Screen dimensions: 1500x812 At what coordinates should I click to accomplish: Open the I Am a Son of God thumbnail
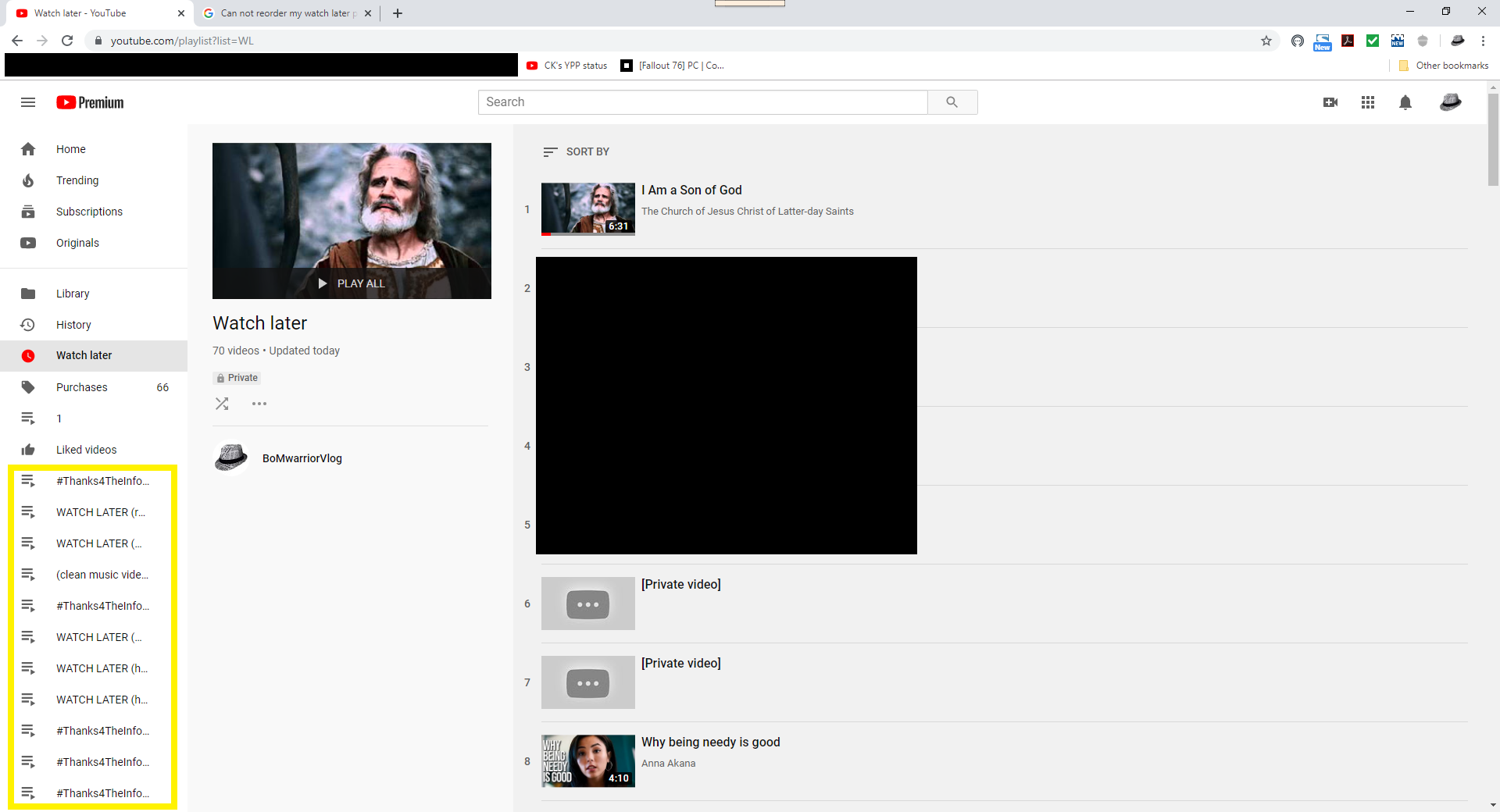tap(588, 209)
